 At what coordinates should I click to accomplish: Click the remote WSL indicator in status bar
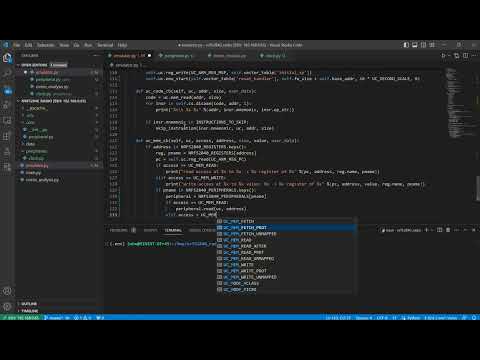tap(21, 318)
